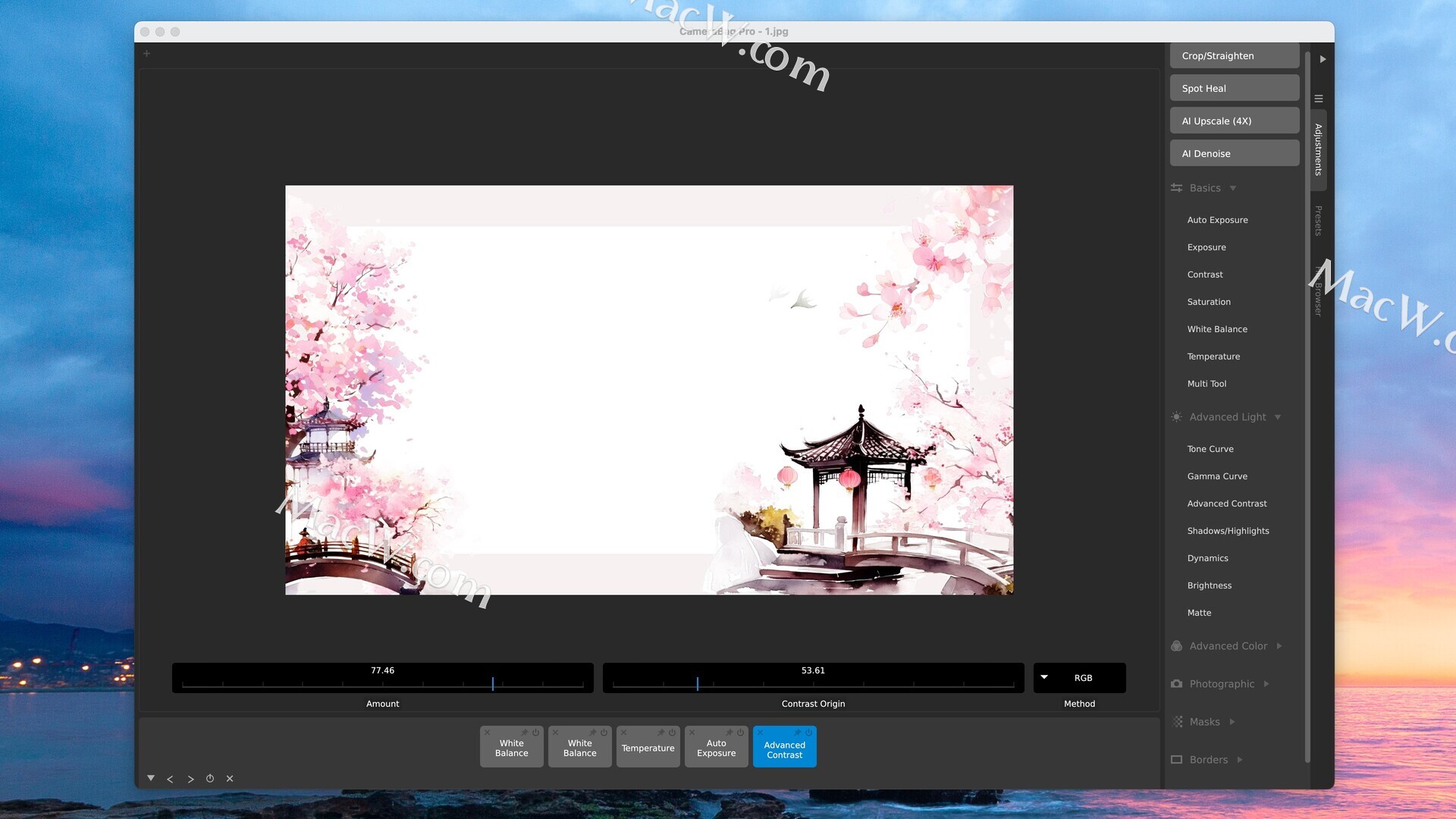Click the previous adjustment arrow in bottom bar
Image resolution: width=1456 pixels, height=819 pixels.
point(170,779)
